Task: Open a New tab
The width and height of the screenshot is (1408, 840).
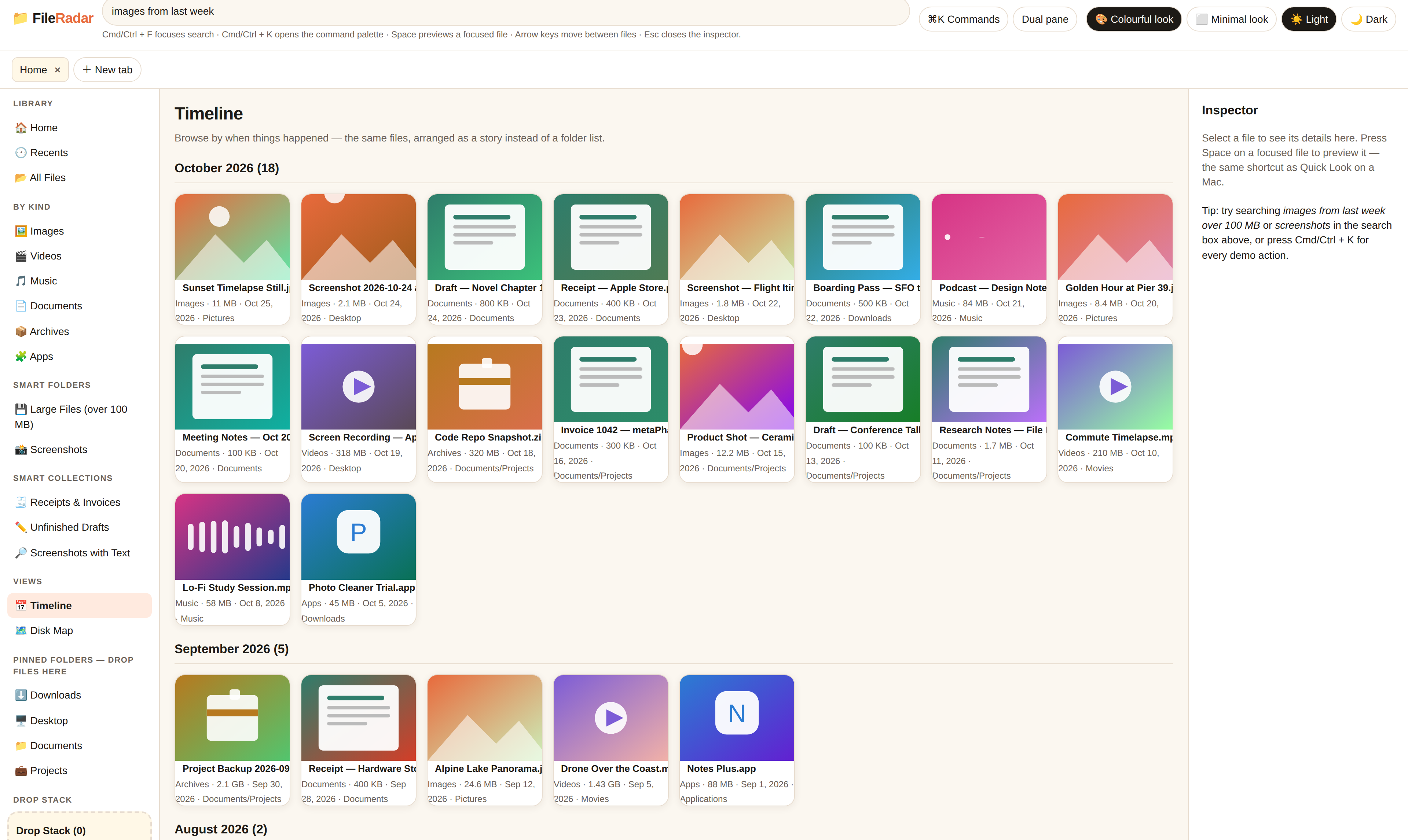Action: click(x=107, y=70)
